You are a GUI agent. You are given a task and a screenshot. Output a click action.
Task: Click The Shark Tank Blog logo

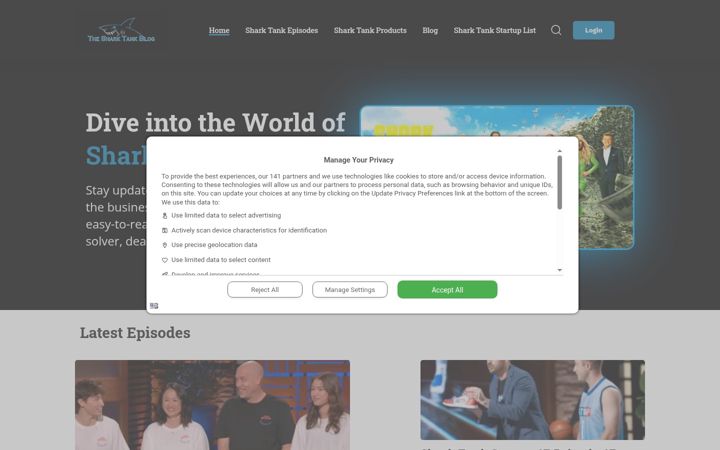pos(121,30)
